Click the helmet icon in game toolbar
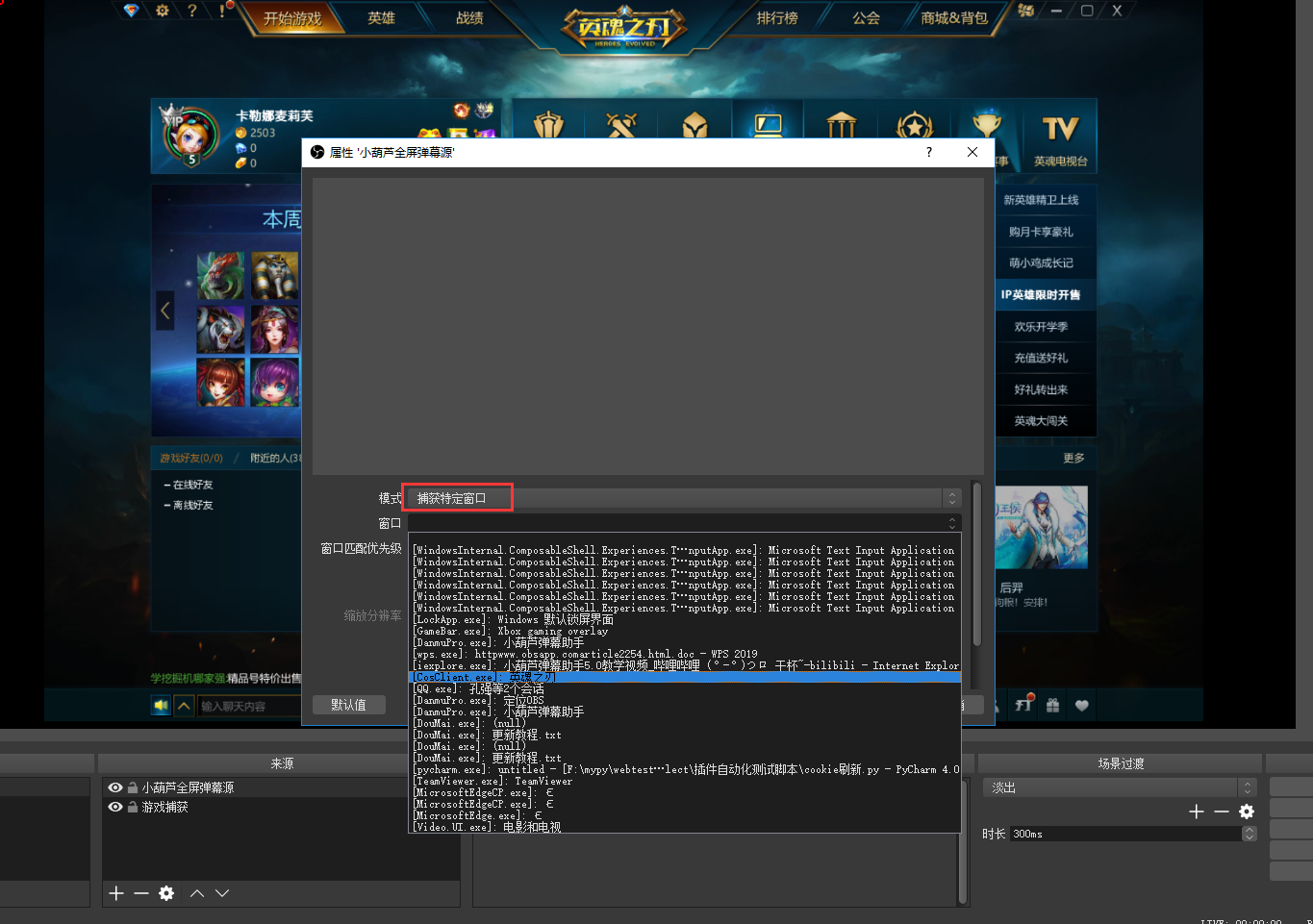1313x924 pixels. (694, 125)
